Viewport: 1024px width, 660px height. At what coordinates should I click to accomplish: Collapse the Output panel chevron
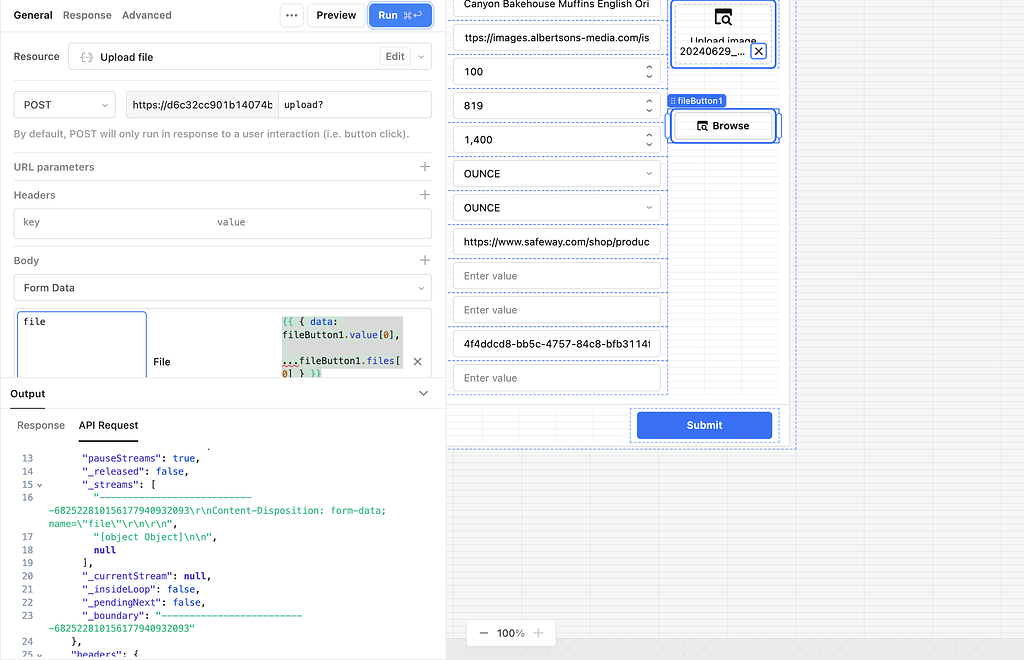tap(423, 394)
